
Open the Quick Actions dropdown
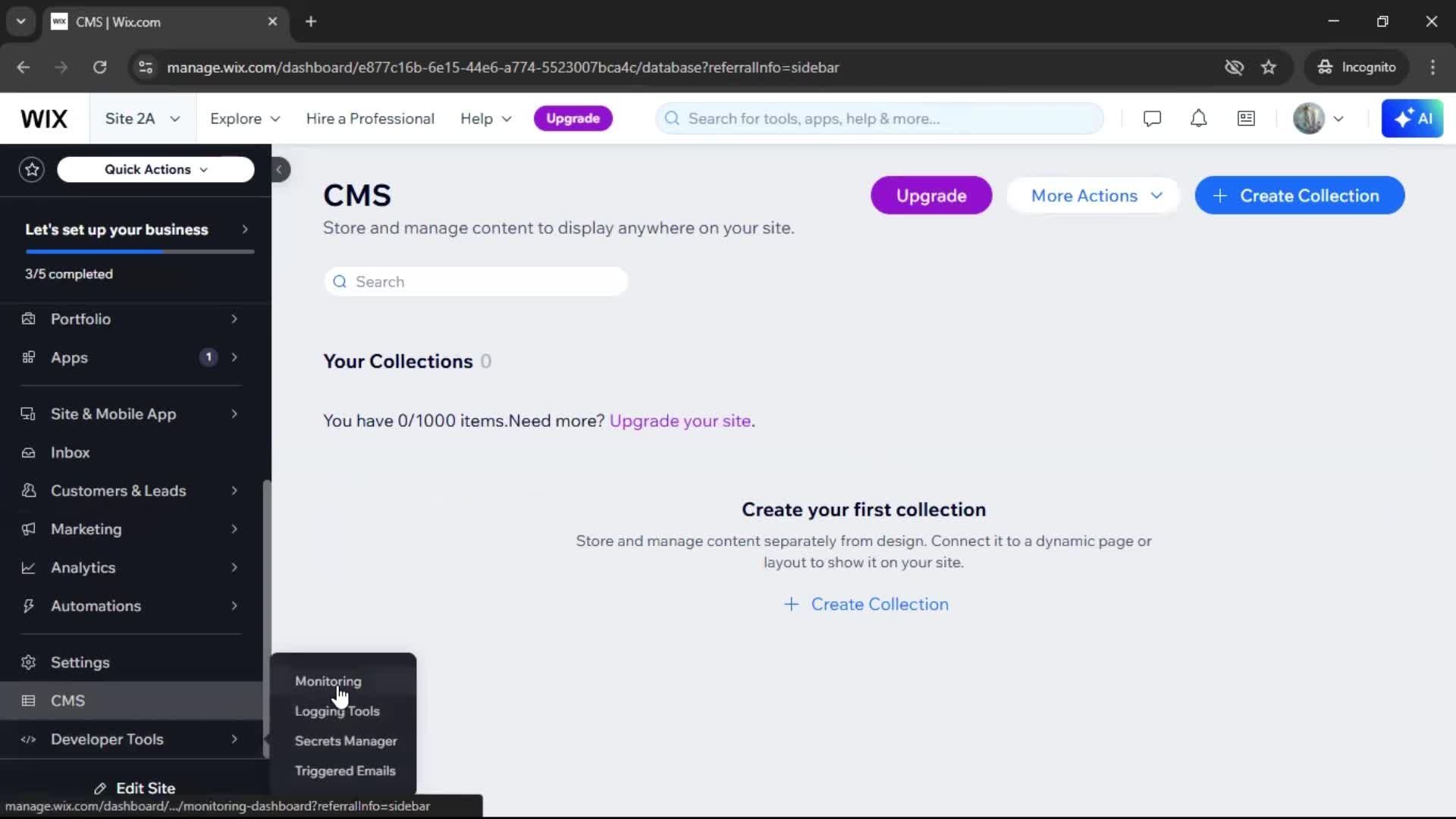(155, 170)
